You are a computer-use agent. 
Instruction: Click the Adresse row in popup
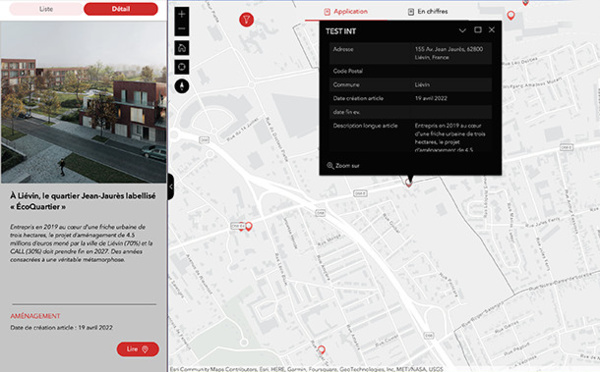pyautogui.click(x=410, y=53)
